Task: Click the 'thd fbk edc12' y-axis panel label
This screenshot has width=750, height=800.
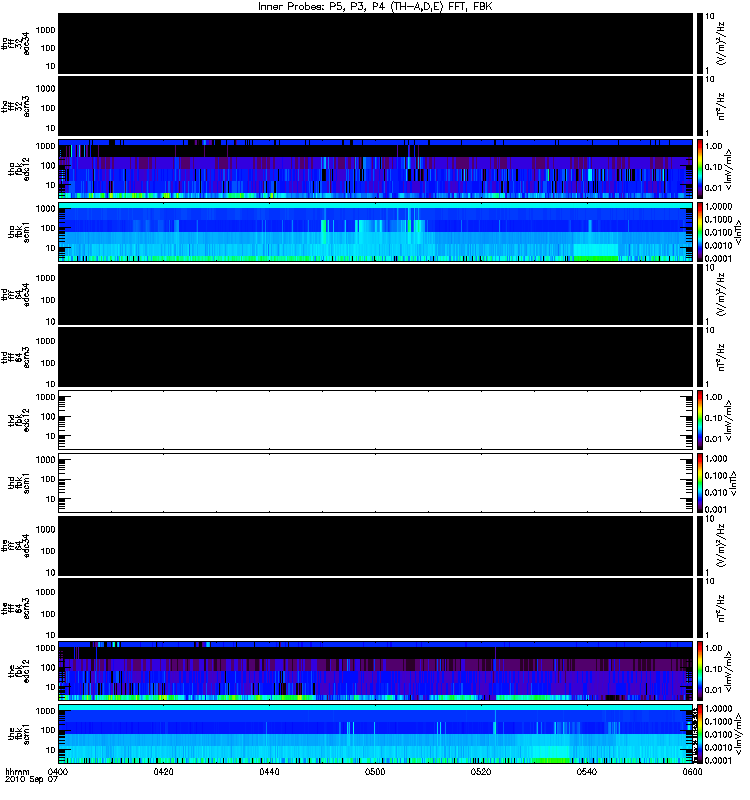Action: click(19, 420)
